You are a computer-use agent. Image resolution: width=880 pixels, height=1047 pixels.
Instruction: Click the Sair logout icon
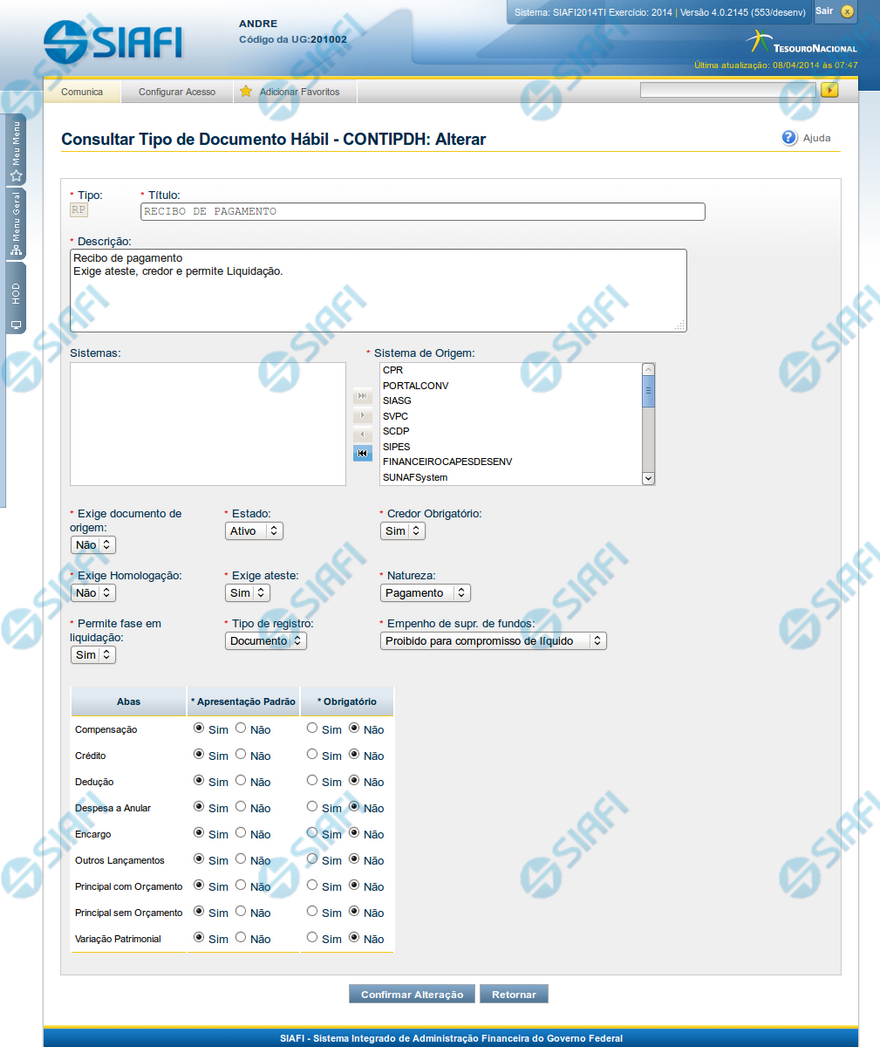pos(847,12)
